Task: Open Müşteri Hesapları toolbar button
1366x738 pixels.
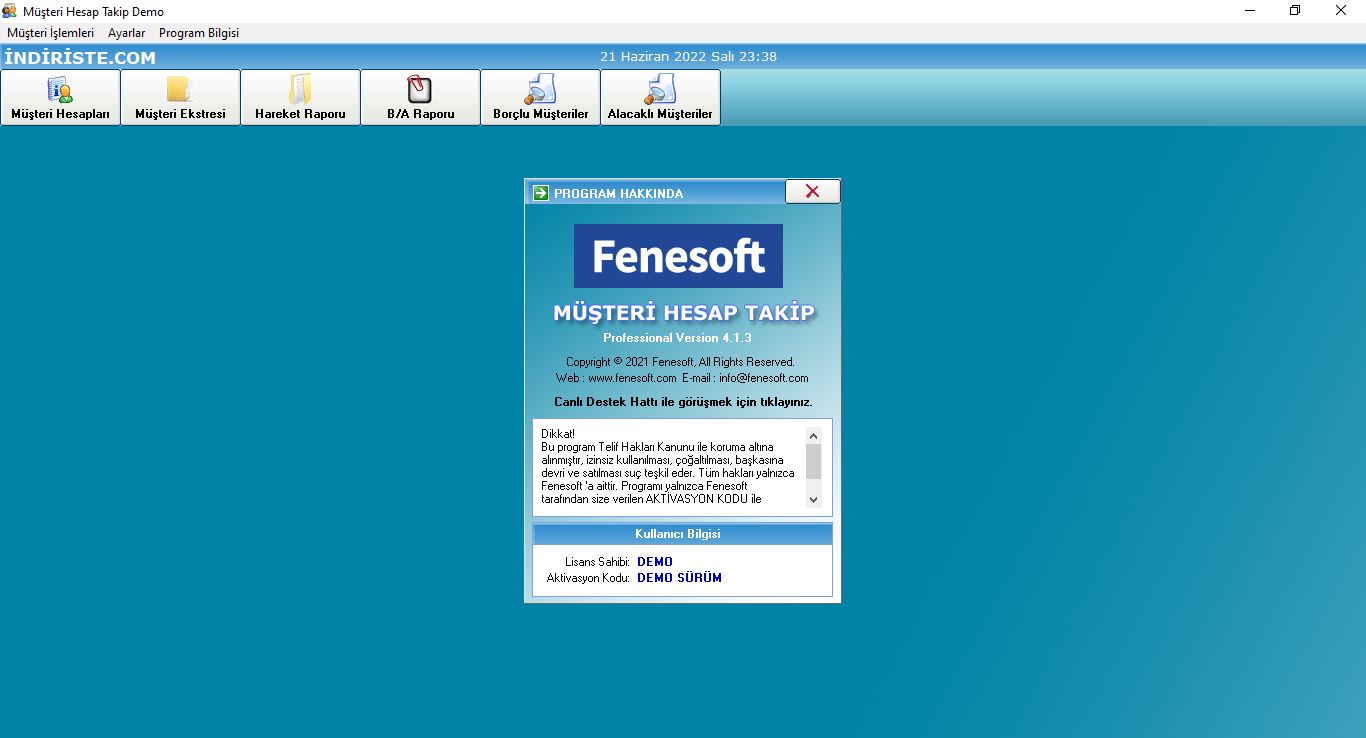Action: coord(60,97)
